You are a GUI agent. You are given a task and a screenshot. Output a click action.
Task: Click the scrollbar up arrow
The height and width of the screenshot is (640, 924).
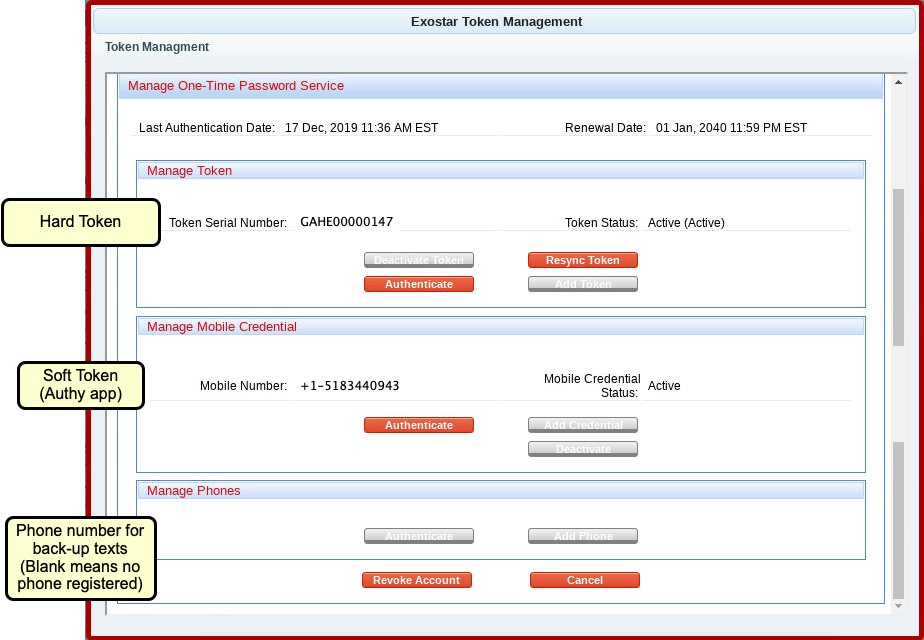898,82
